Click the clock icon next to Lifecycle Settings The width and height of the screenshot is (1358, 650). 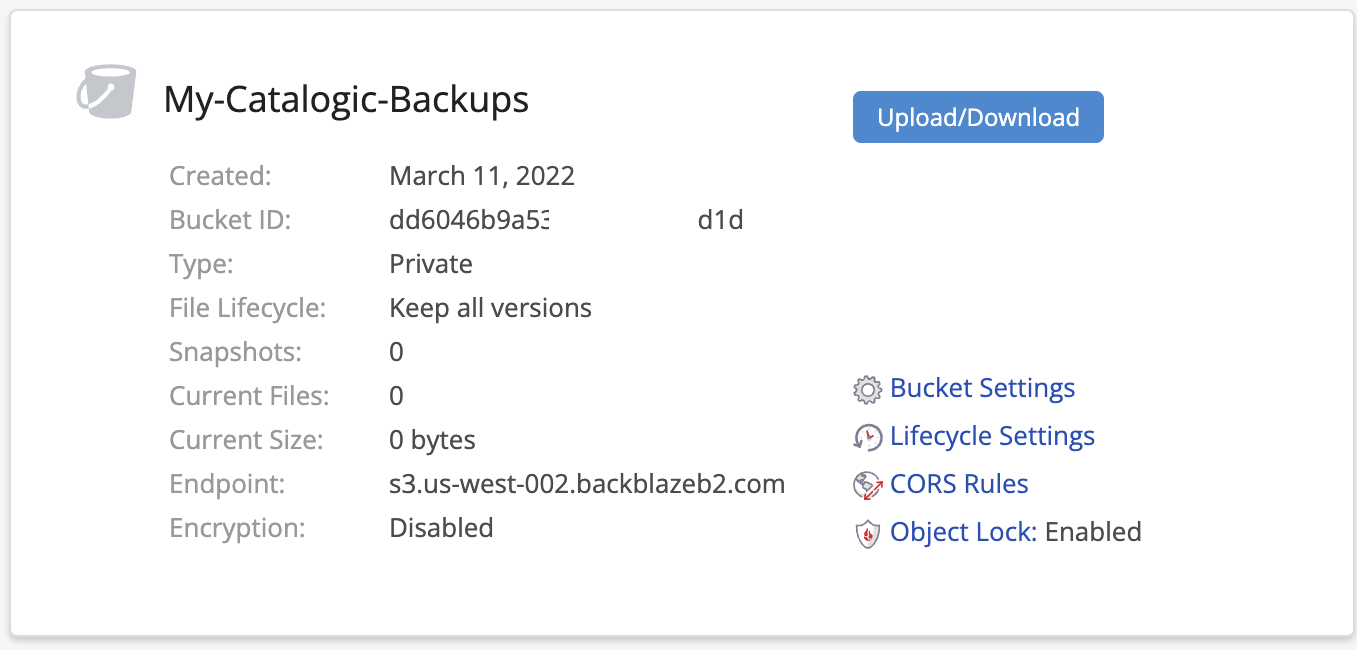(867, 437)
